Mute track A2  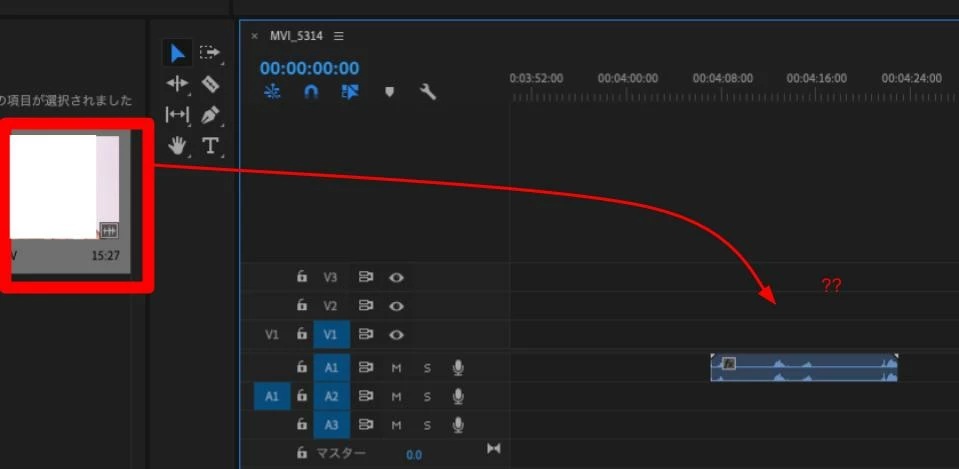396,396
